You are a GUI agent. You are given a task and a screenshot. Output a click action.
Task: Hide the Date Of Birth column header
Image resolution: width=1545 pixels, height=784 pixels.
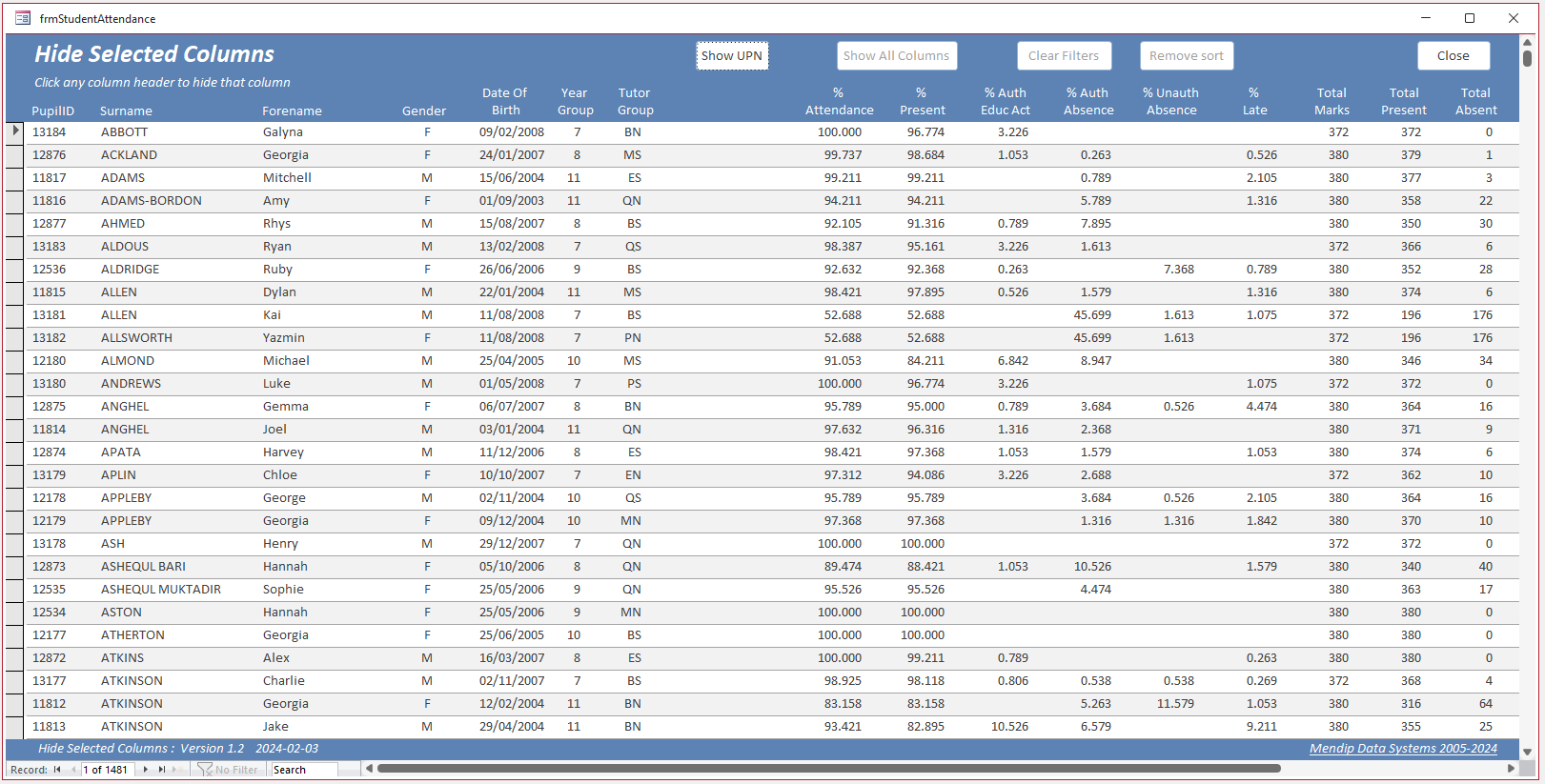505,101
